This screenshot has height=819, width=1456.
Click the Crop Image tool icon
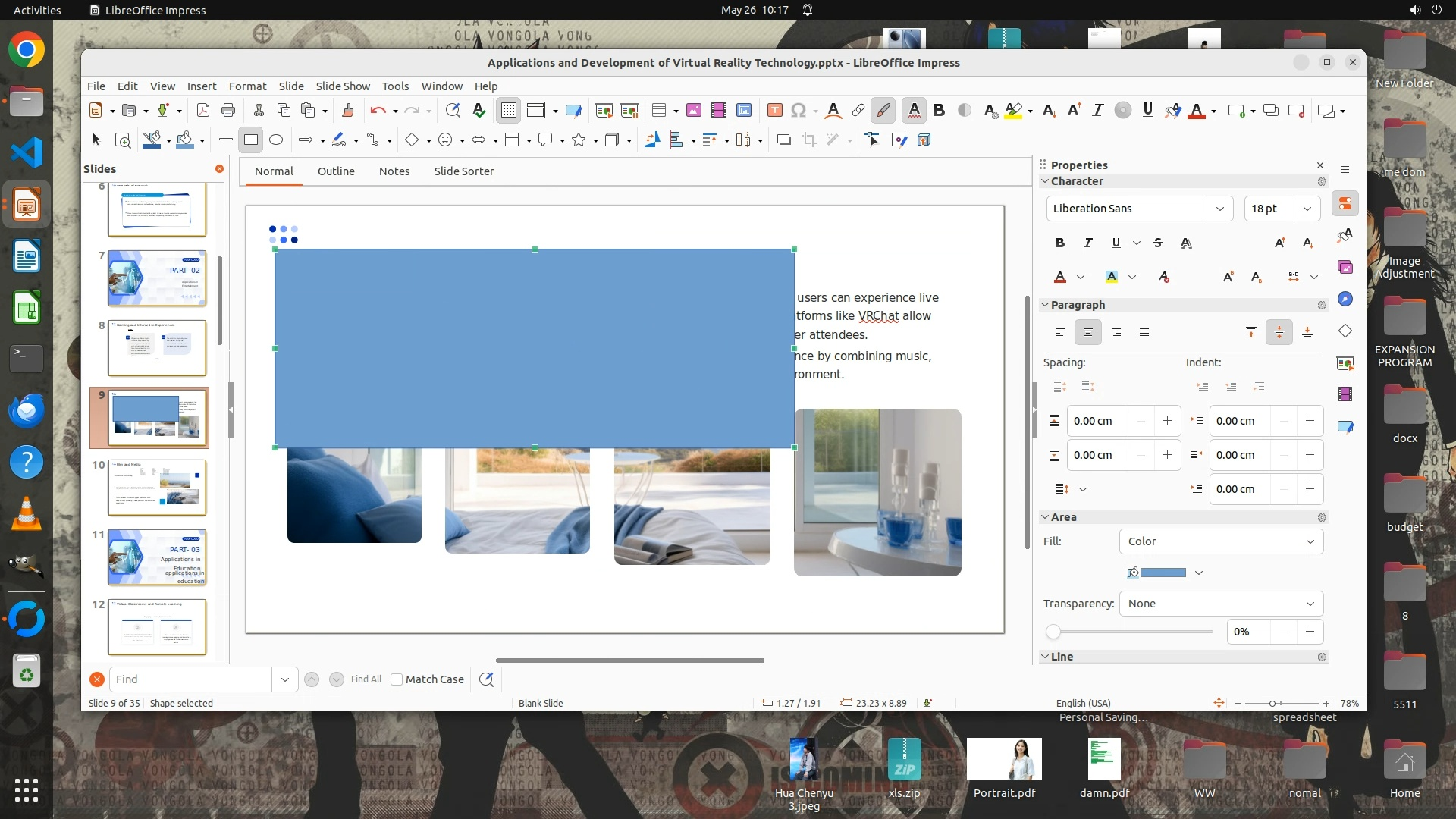(809, 140)
